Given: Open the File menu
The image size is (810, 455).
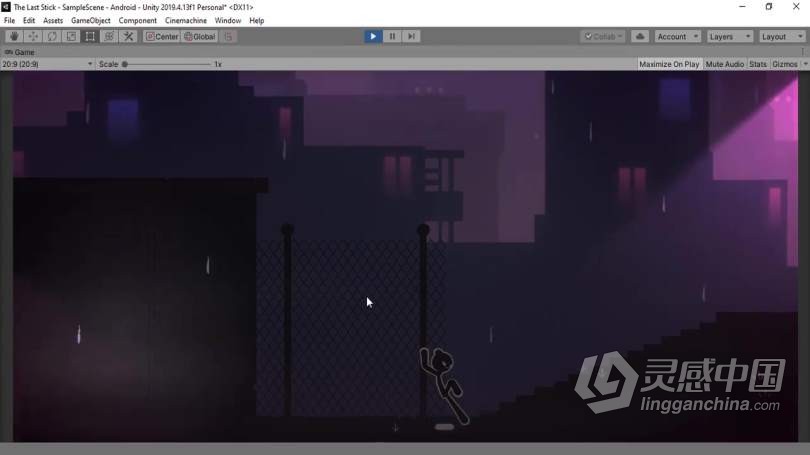Looking at the screenshot, I should tap(9, 21).
